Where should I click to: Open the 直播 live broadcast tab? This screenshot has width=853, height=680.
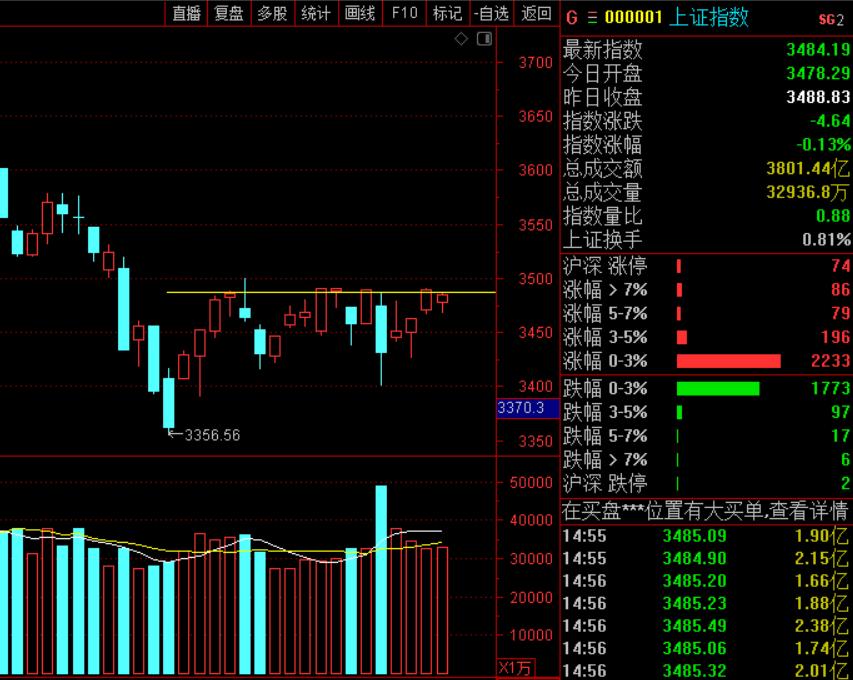pos(186,13)
